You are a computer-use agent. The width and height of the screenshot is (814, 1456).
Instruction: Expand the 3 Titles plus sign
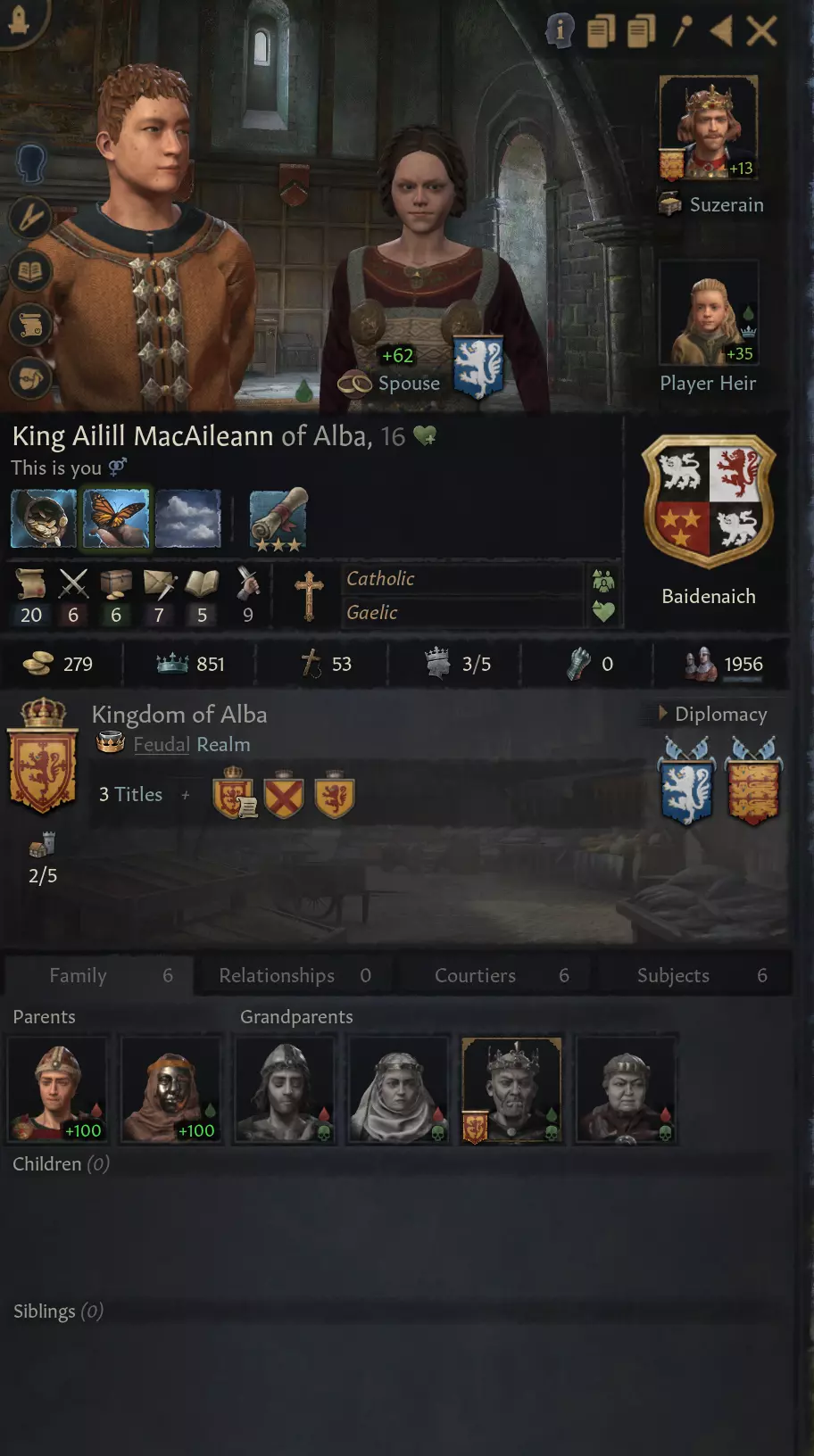186,794
